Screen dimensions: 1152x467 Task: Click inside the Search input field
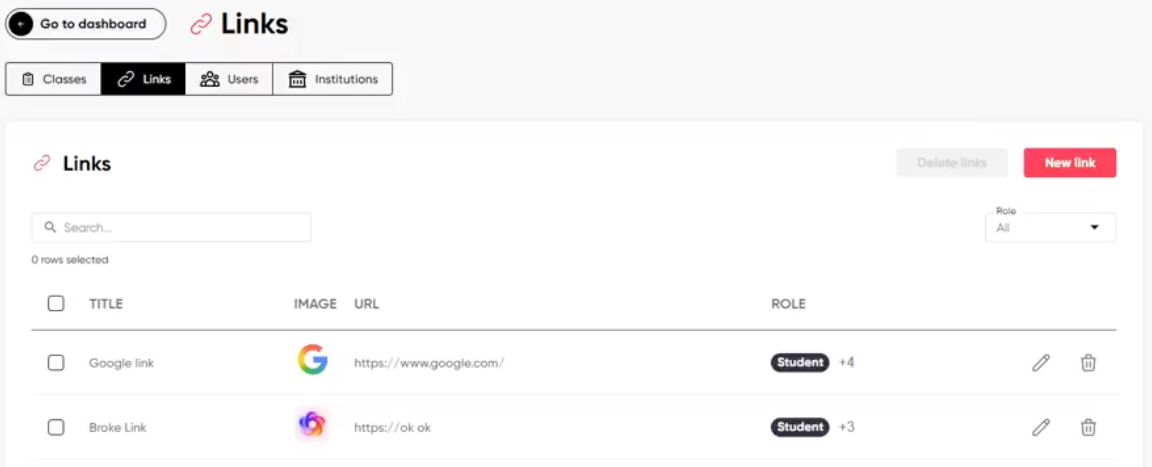tap(171, 228)
